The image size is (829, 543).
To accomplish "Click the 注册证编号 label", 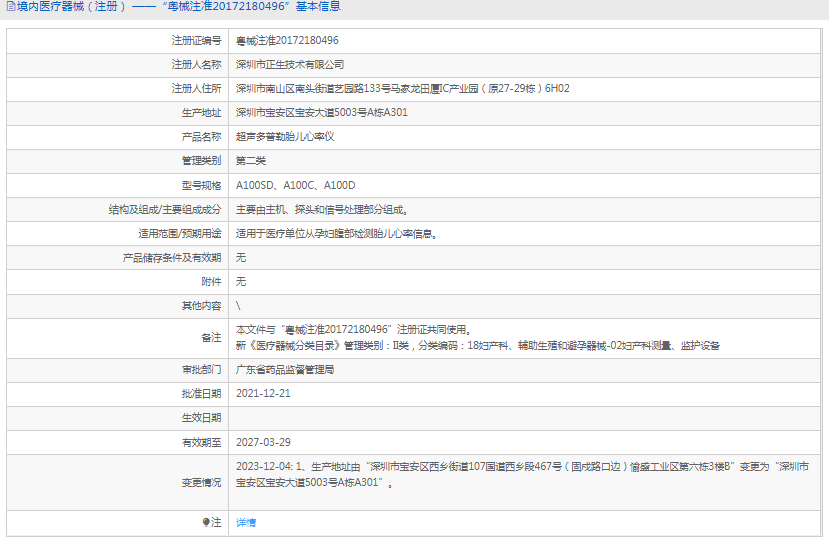I will point(196,40).
